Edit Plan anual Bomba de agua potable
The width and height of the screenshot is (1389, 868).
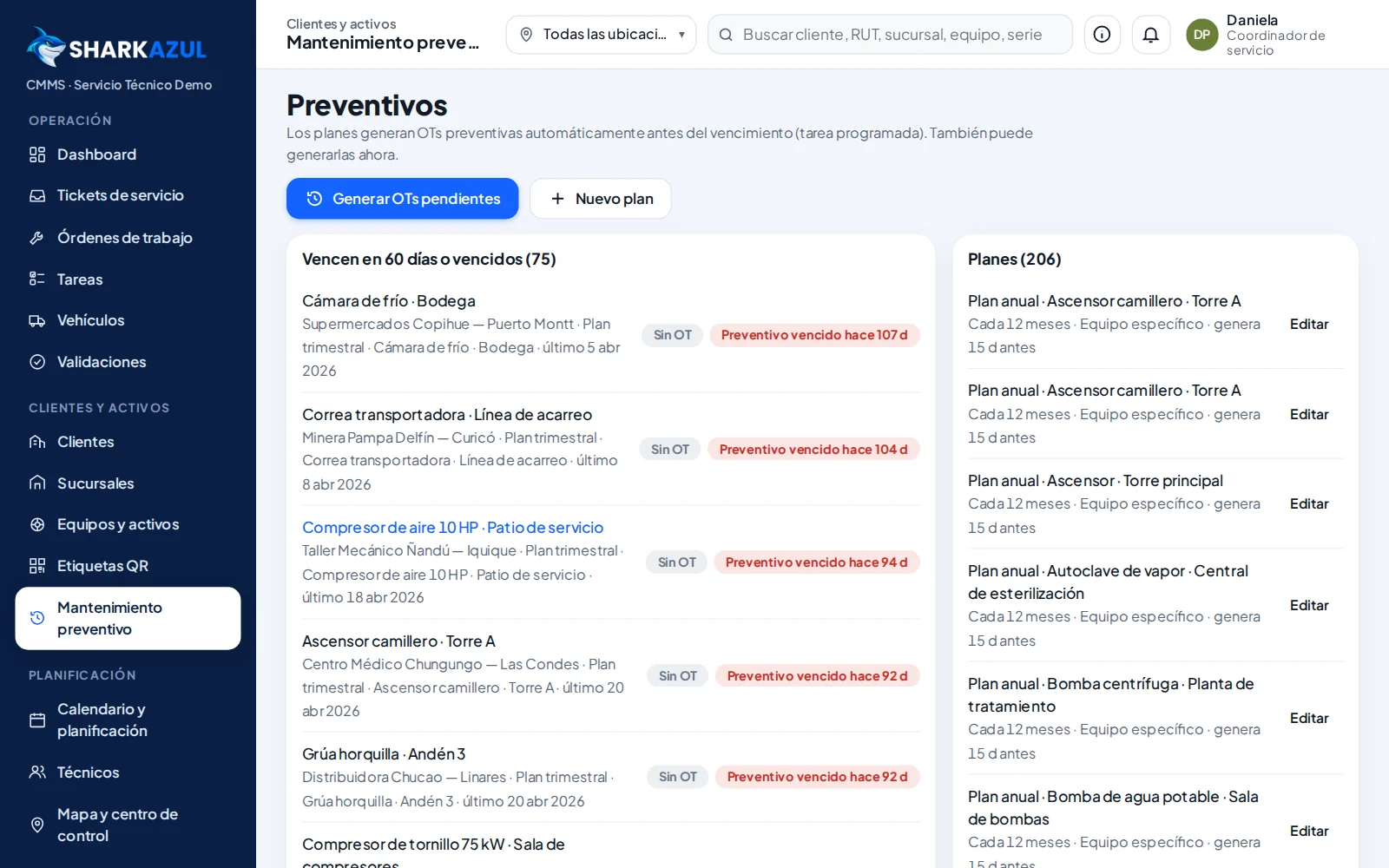1309,832
